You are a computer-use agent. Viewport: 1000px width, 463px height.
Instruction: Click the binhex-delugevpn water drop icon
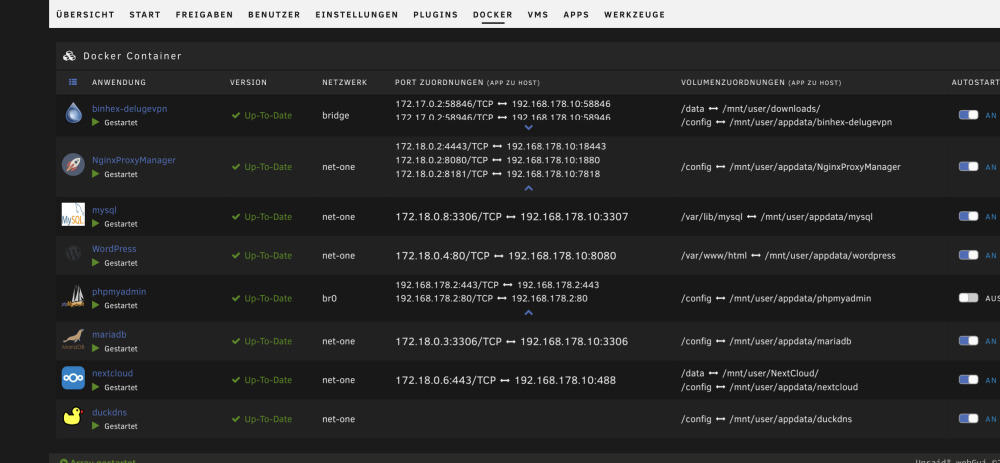tap(73, 114)
